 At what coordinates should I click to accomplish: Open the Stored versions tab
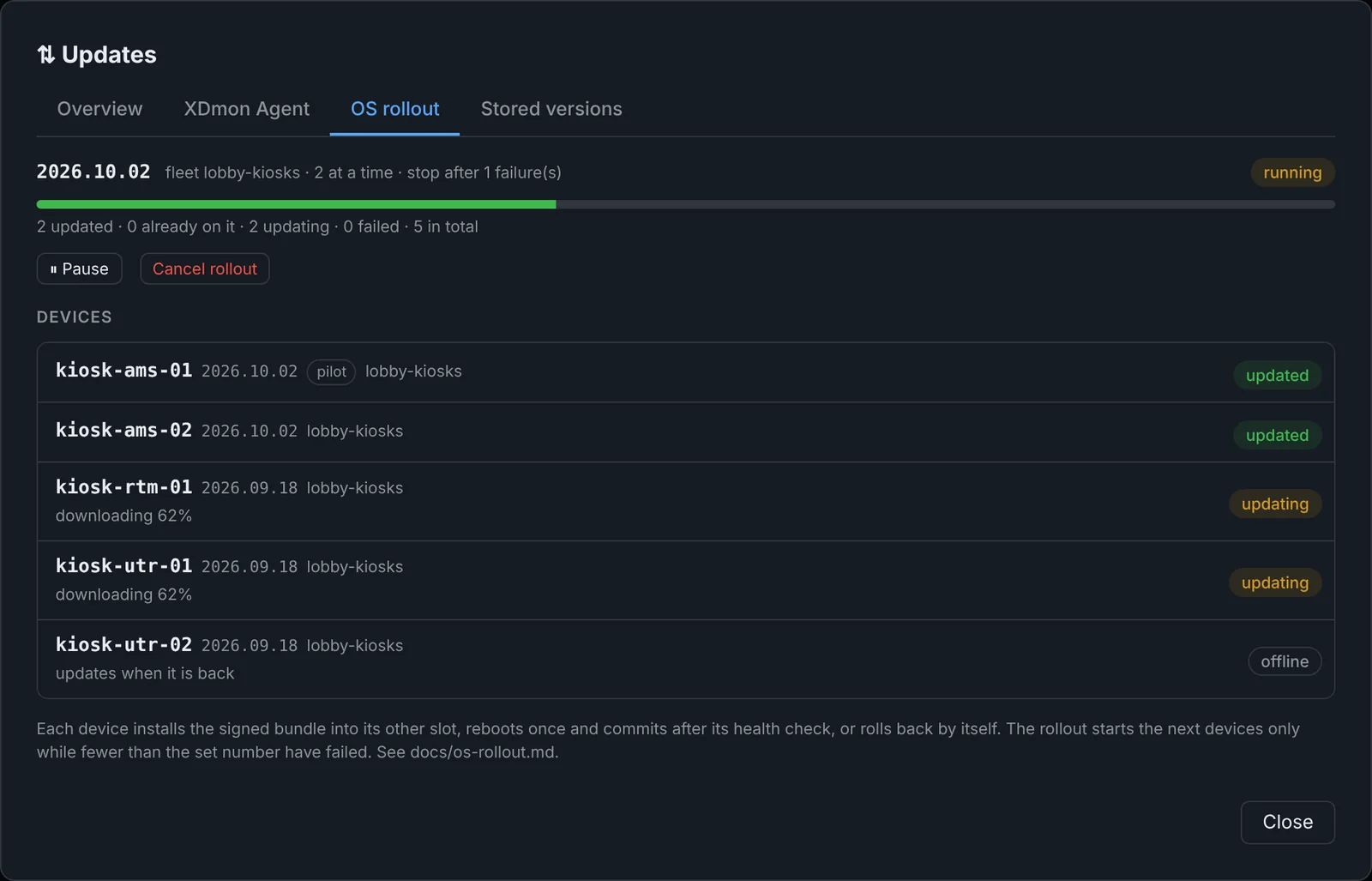tap(551, 109)
